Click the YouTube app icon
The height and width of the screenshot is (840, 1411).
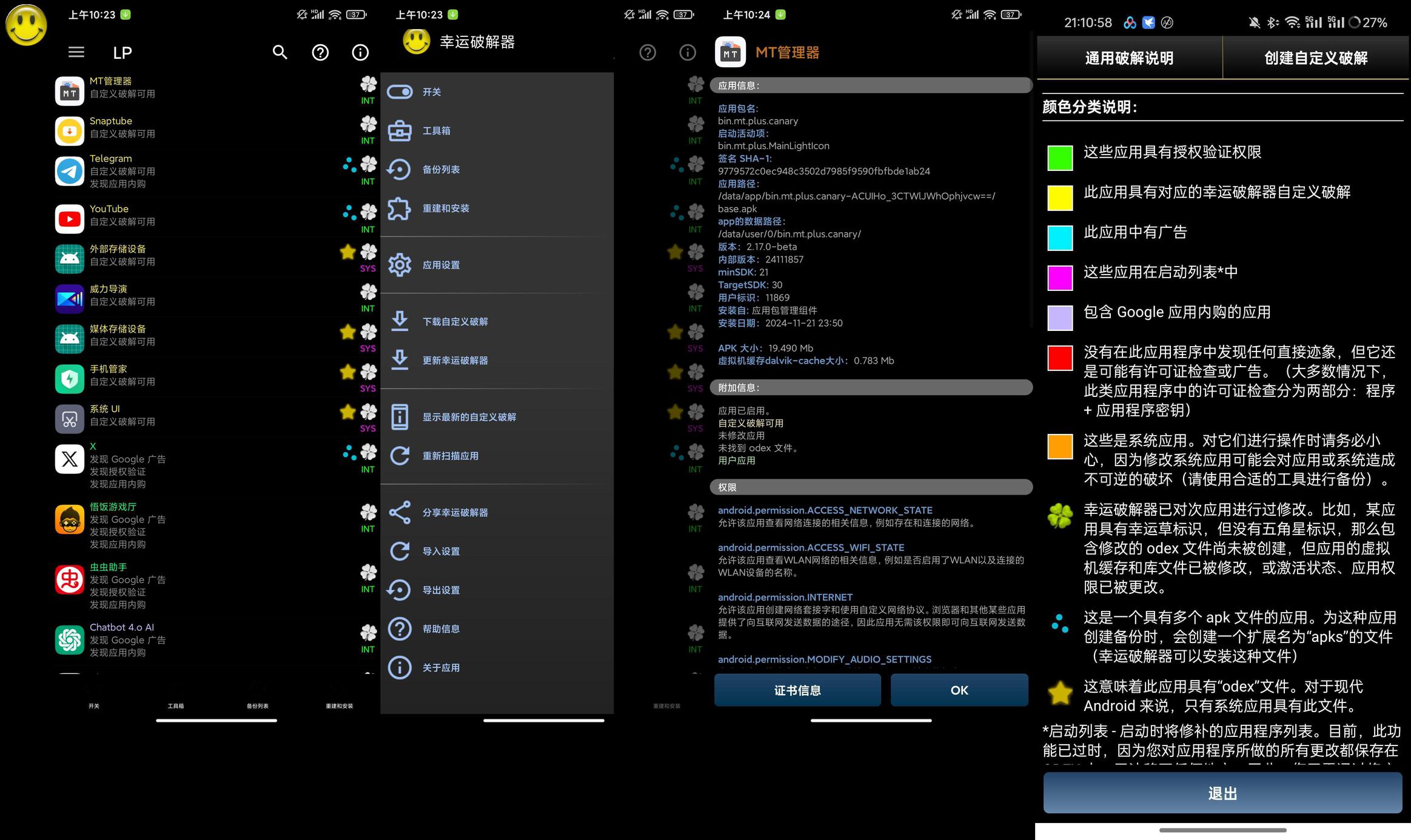click(x=70, y=219)
